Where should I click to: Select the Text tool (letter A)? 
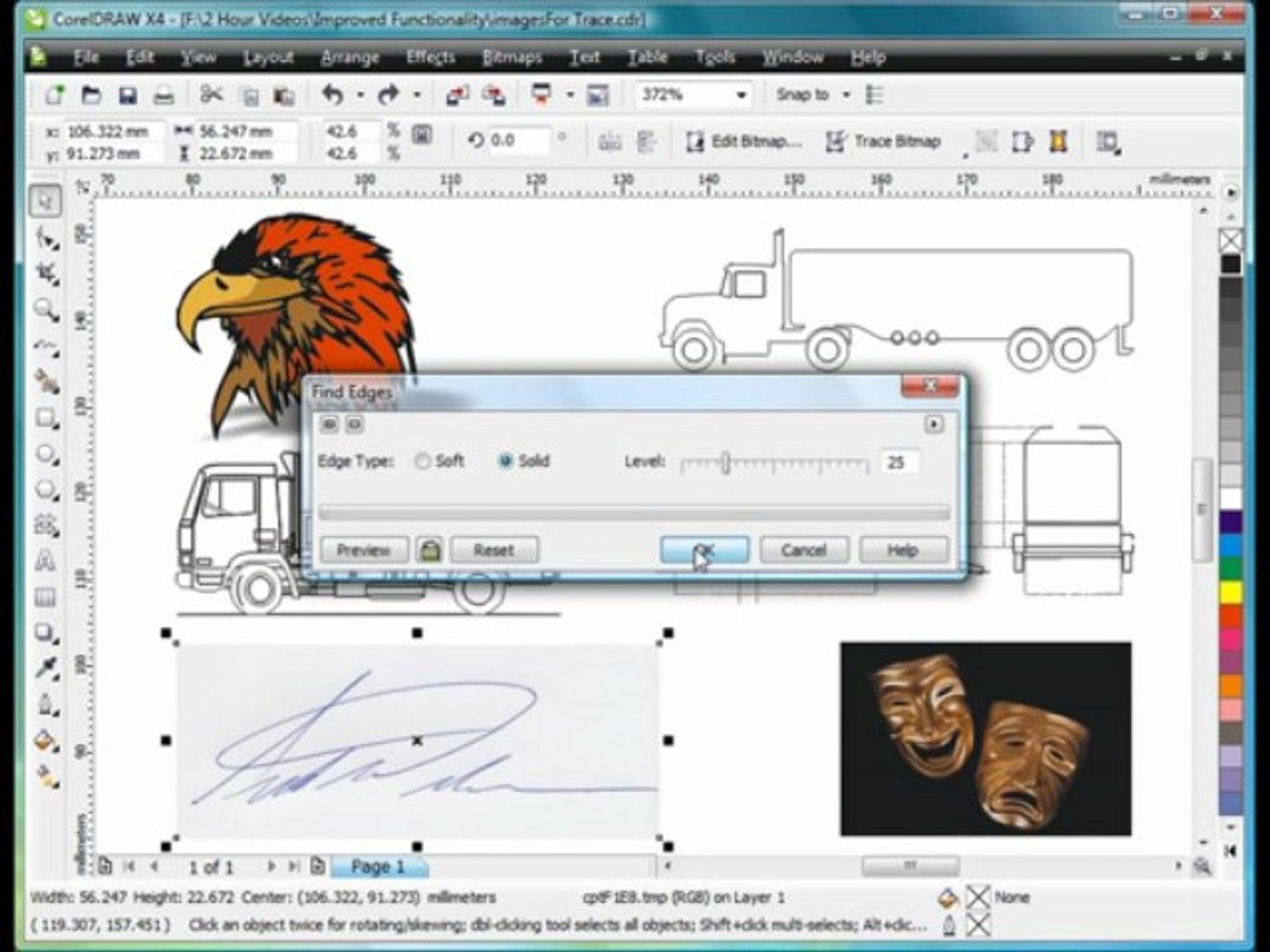point(46,562)
